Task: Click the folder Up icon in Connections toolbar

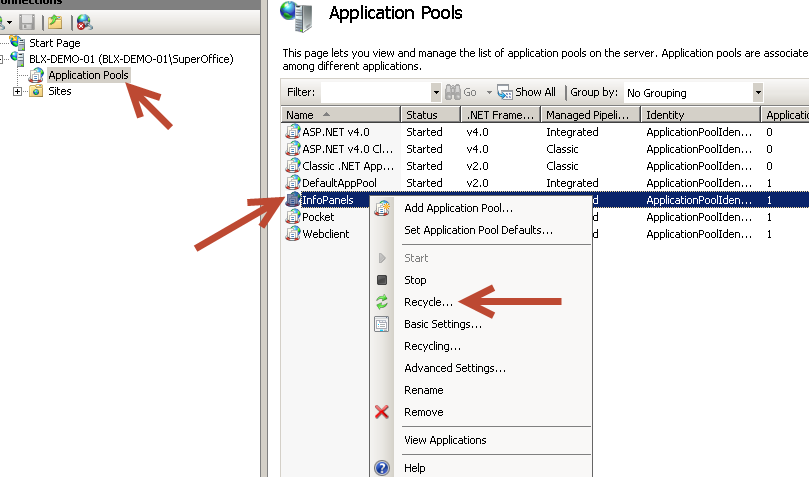Action: (x=55, y=22)
